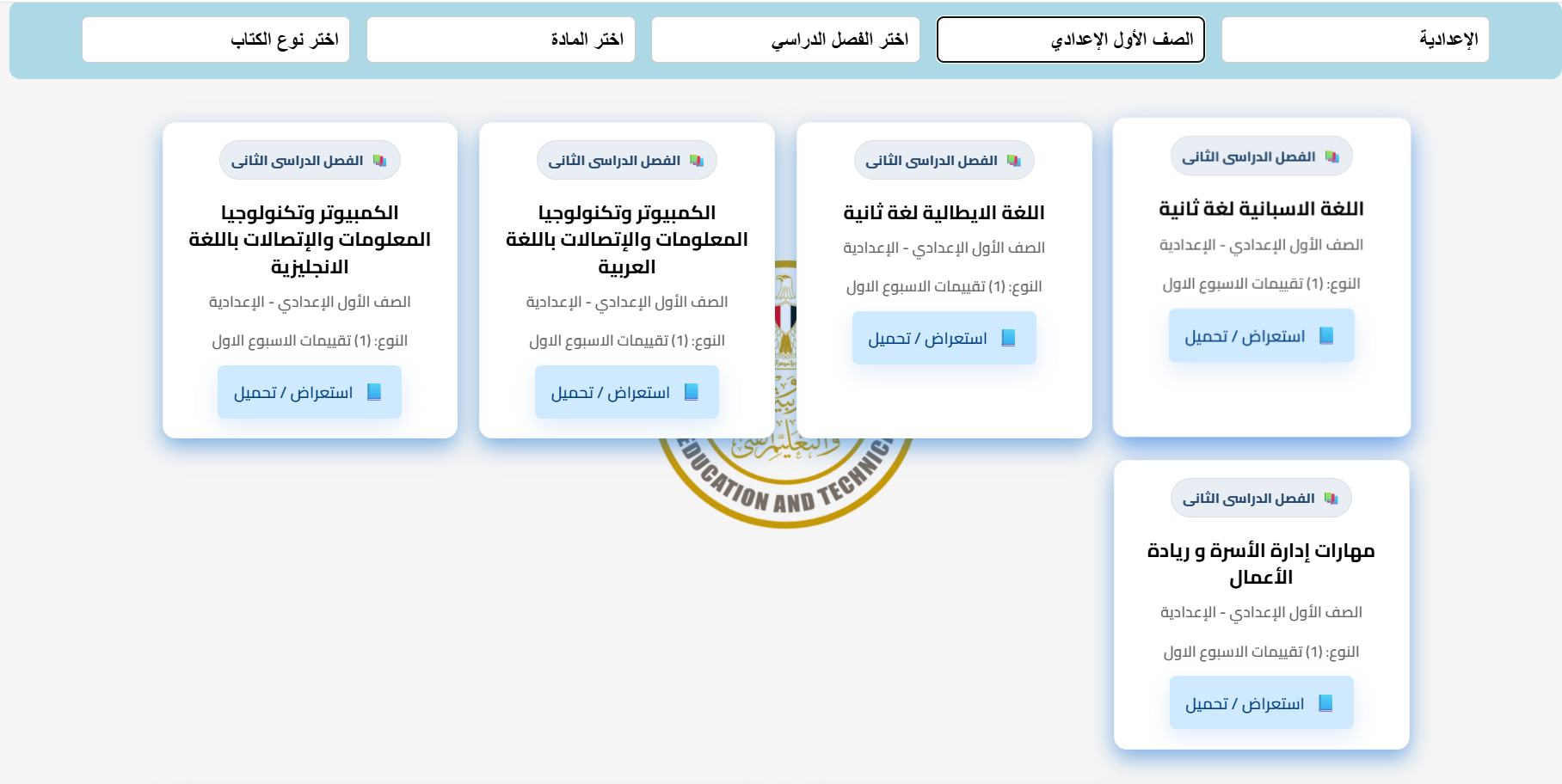Open the book type dropdown (اختر نوع الكتاب)
The image size is (1562, 784).
(216, 40)
